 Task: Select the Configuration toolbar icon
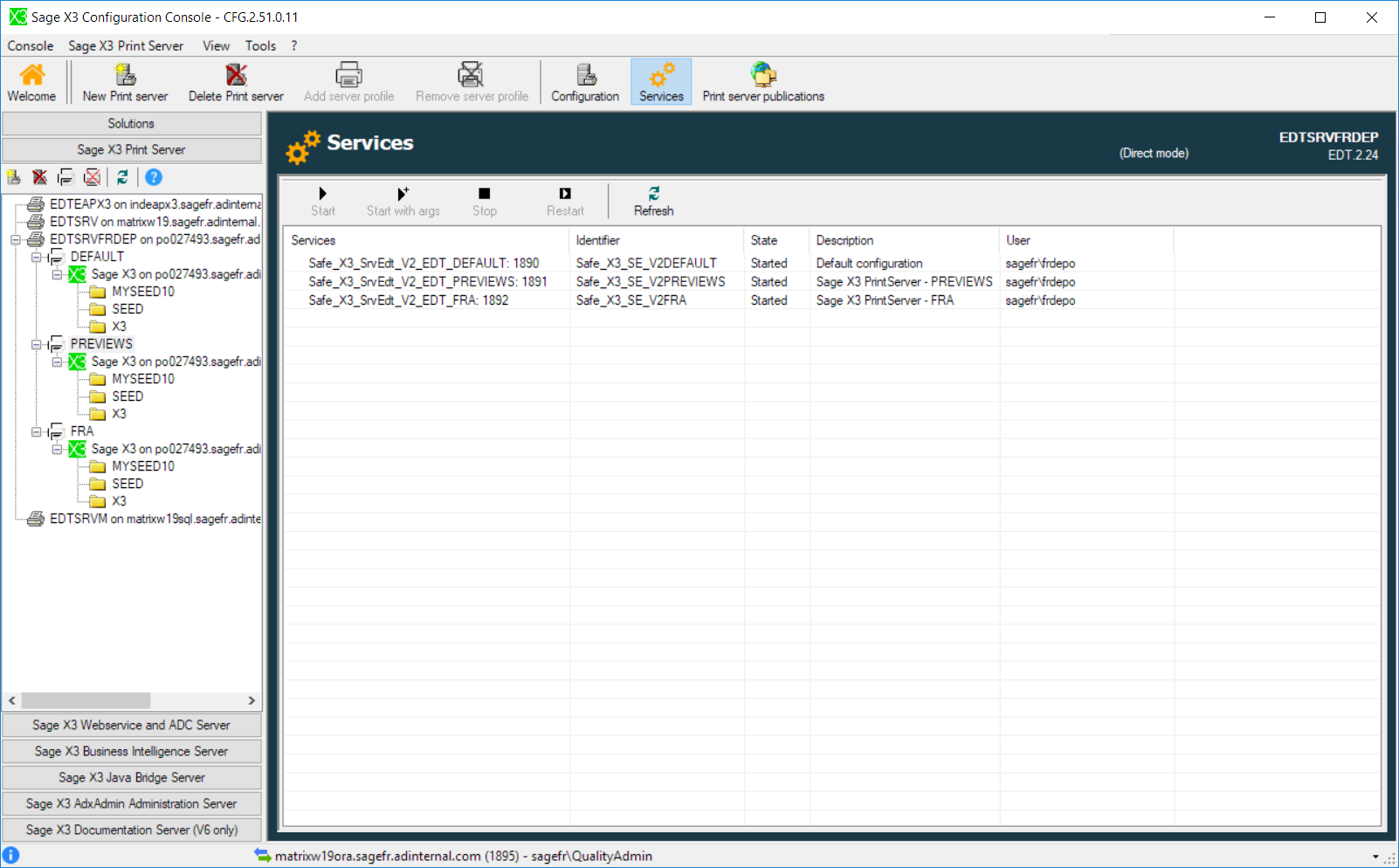tap(584, 81)
